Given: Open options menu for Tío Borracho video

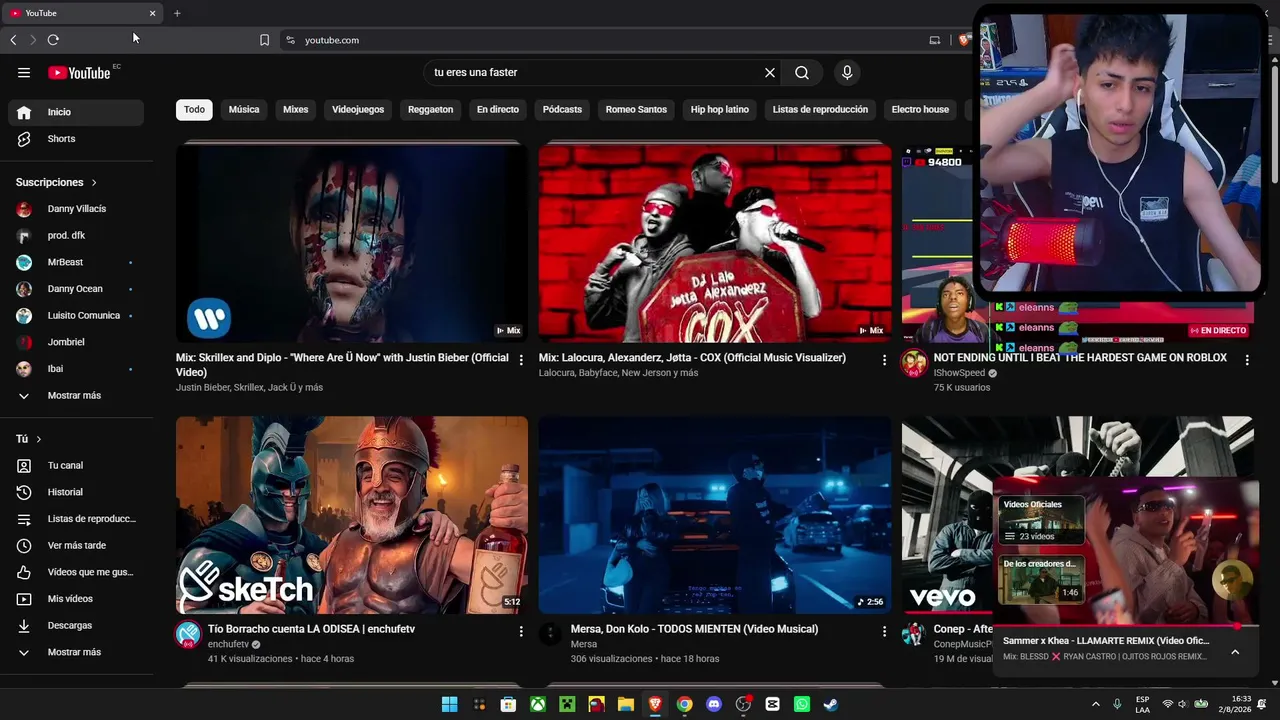Looking at the screenshot, I should (x=521, y=631).
